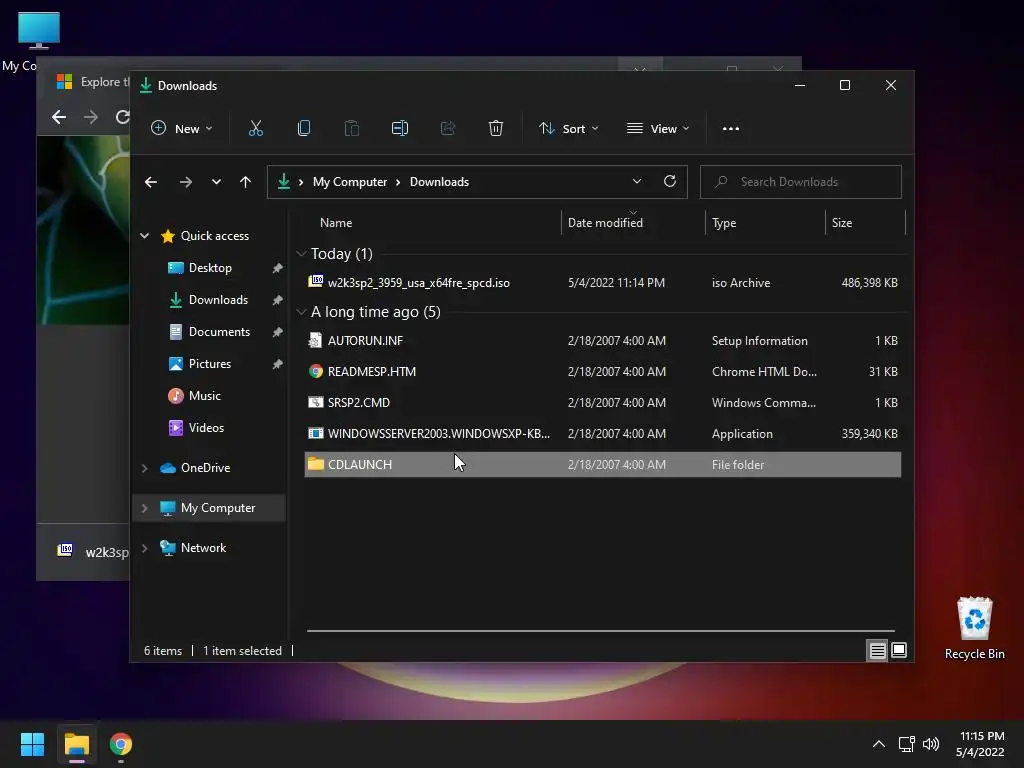Show hidden tray icons chevron

(879, 744)
